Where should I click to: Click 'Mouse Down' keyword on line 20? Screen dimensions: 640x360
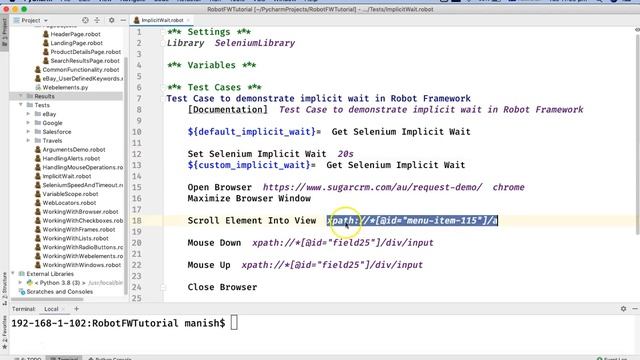[214, 243]
